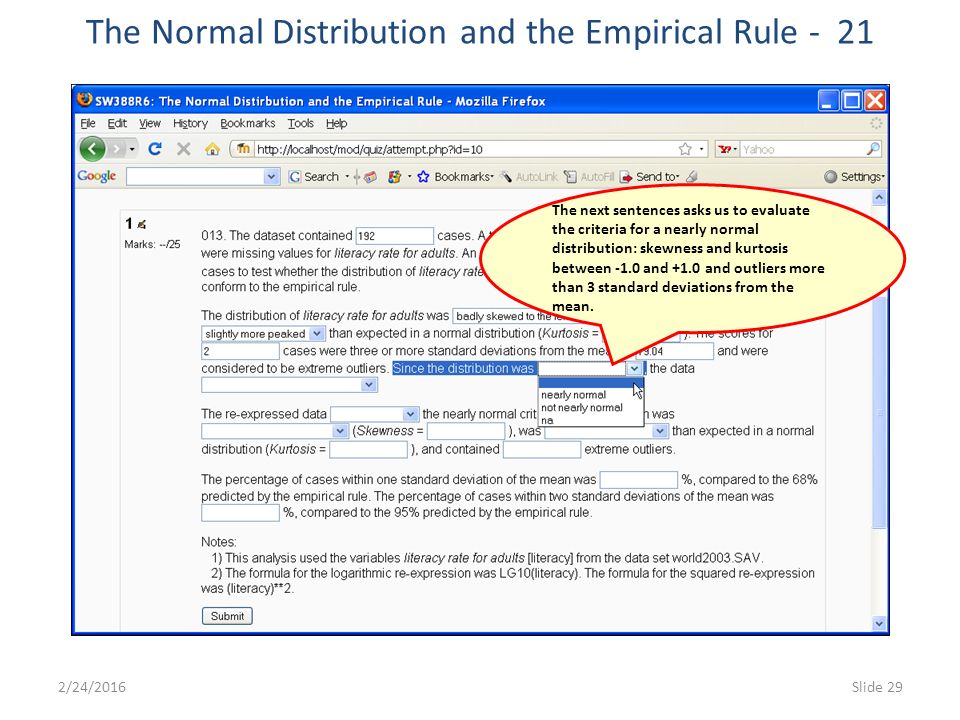Open the navigation history dropdown arrow
Viewport: 960px width, 720px height.
pos(132,149)
